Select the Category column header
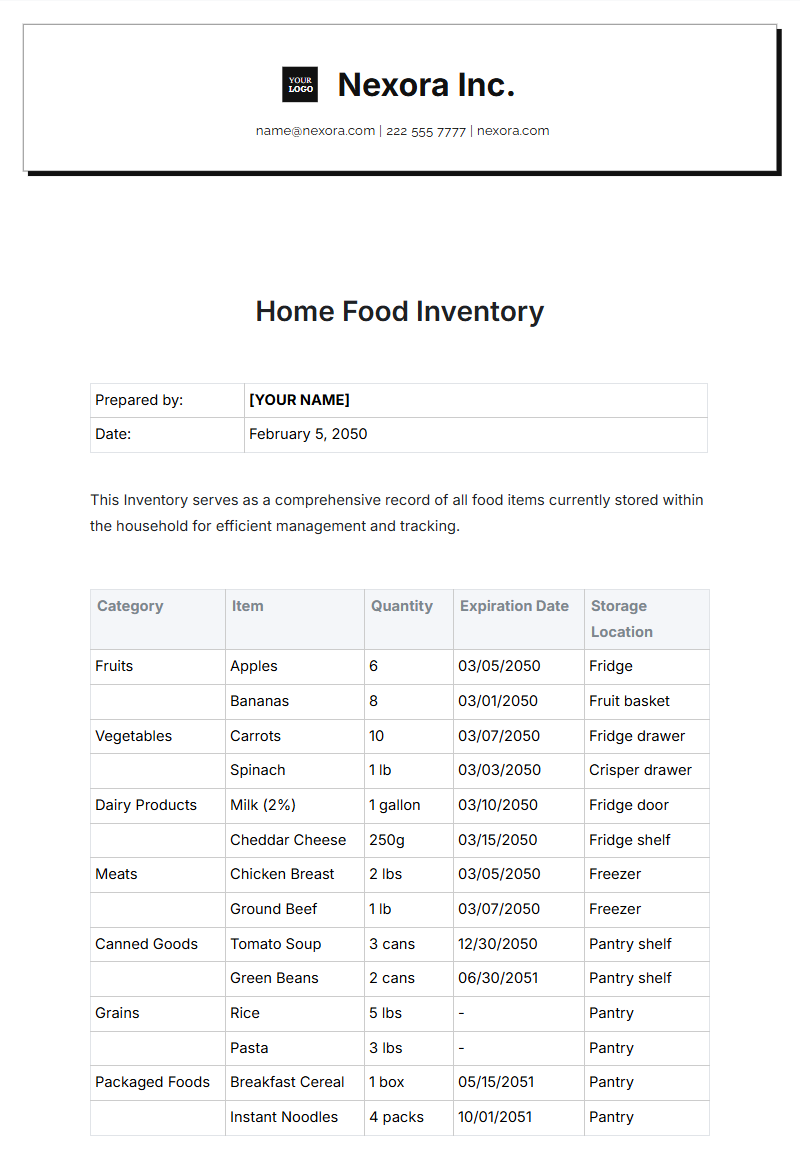Image resolution: width=800 pixels, height=1159 pixels. 130,606
